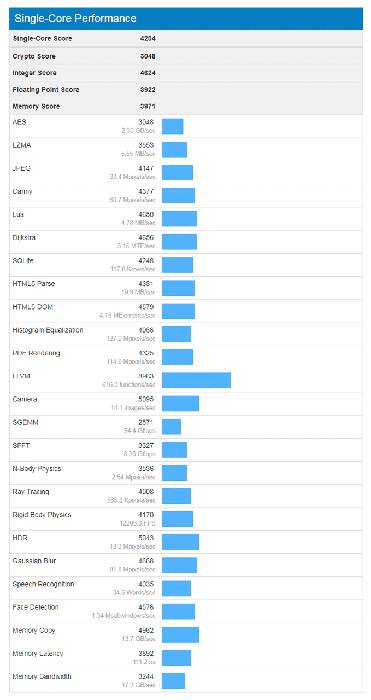The image size is (371, 700).
Task: Click the Floating Point Score label
Action: [x=46, y=90]
